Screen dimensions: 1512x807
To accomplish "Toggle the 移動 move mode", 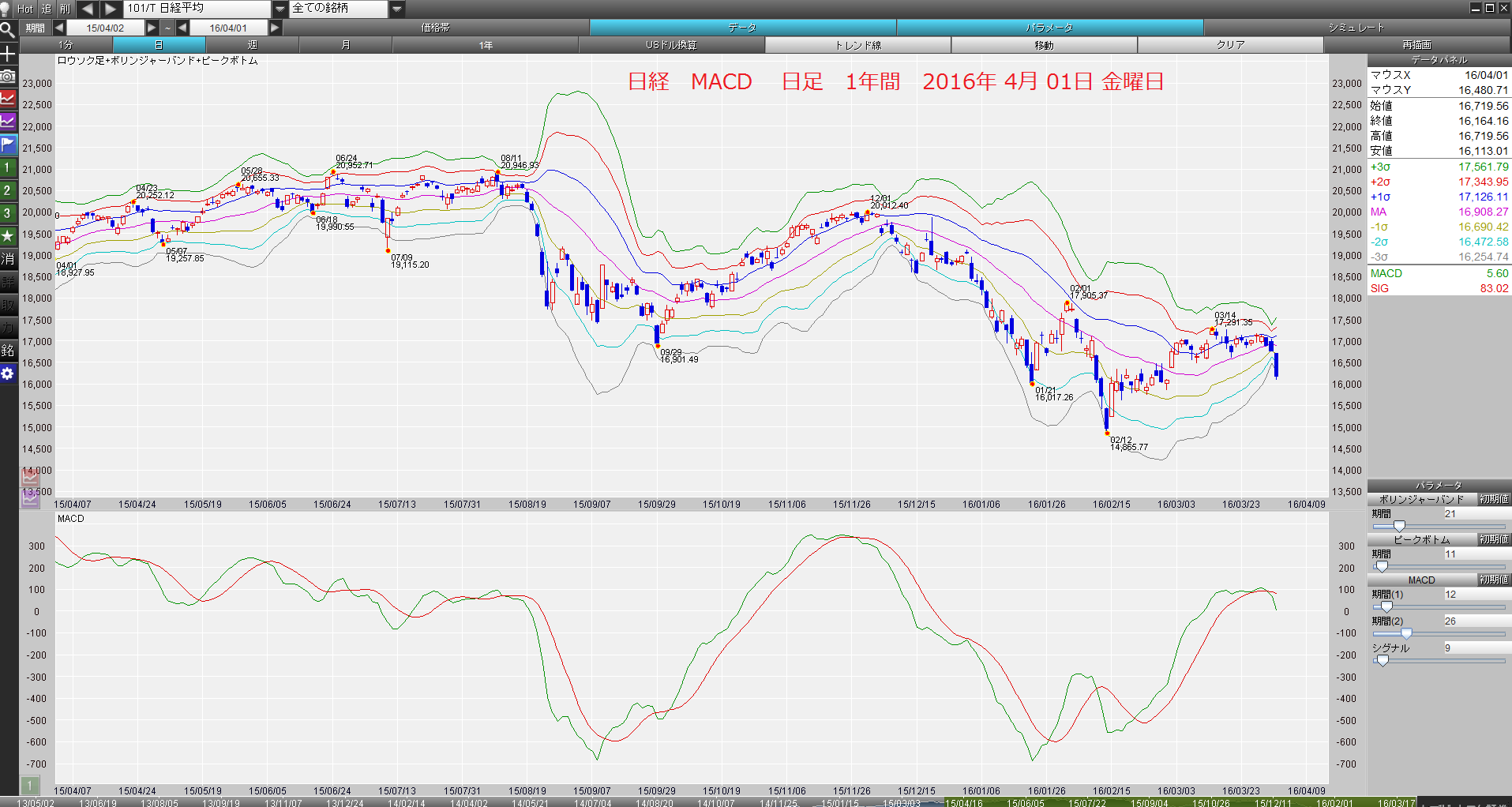I will tap(1045, 45).
